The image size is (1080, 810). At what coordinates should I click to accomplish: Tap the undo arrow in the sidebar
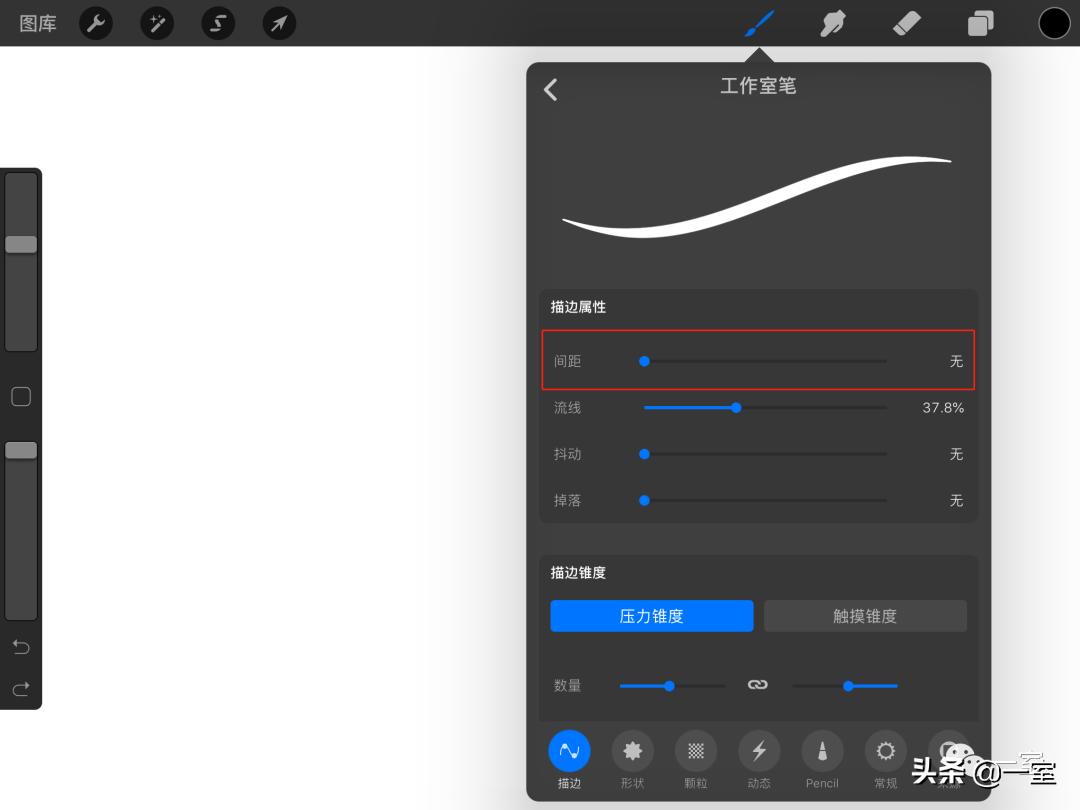[21, 646]
